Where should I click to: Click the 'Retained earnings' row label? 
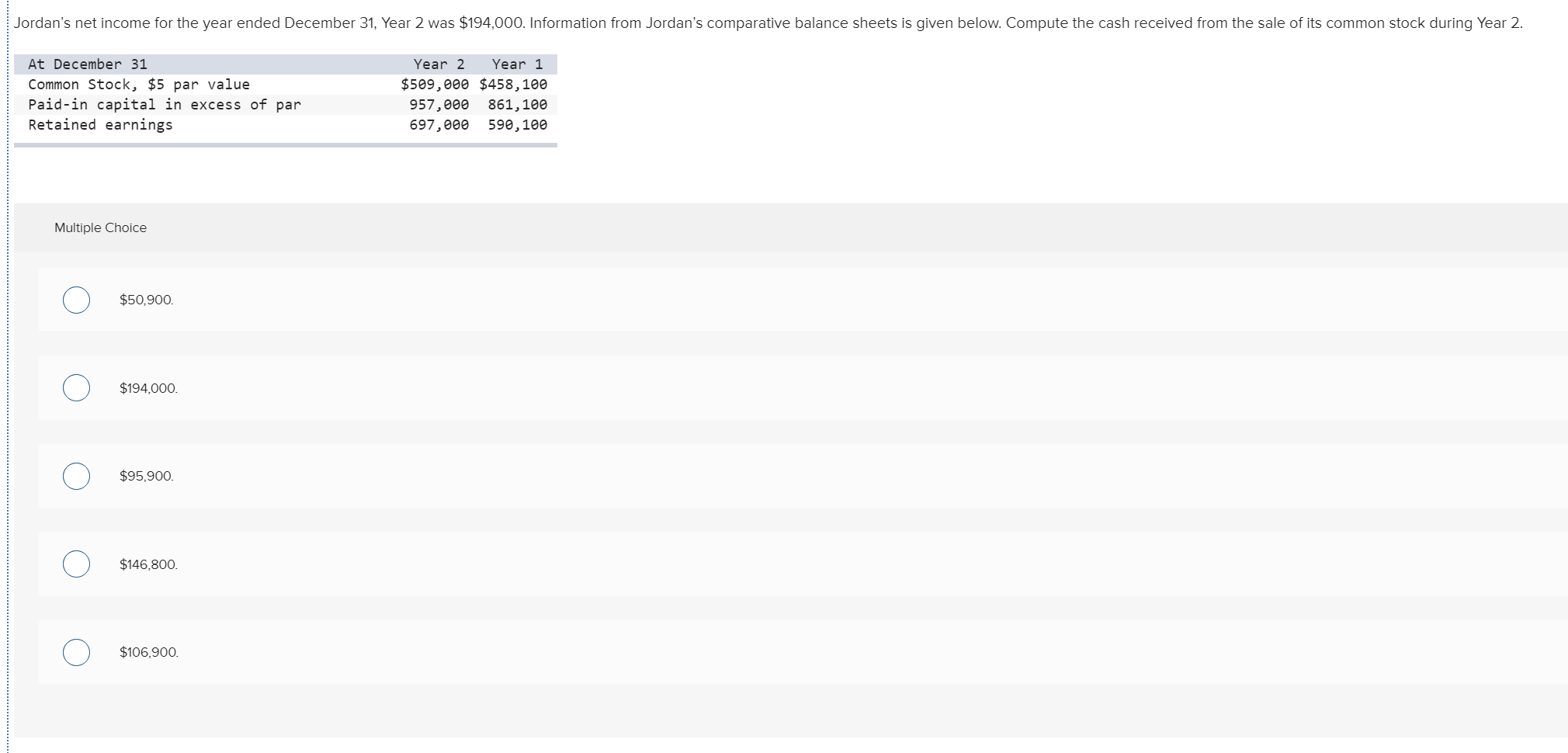(100, 125)
